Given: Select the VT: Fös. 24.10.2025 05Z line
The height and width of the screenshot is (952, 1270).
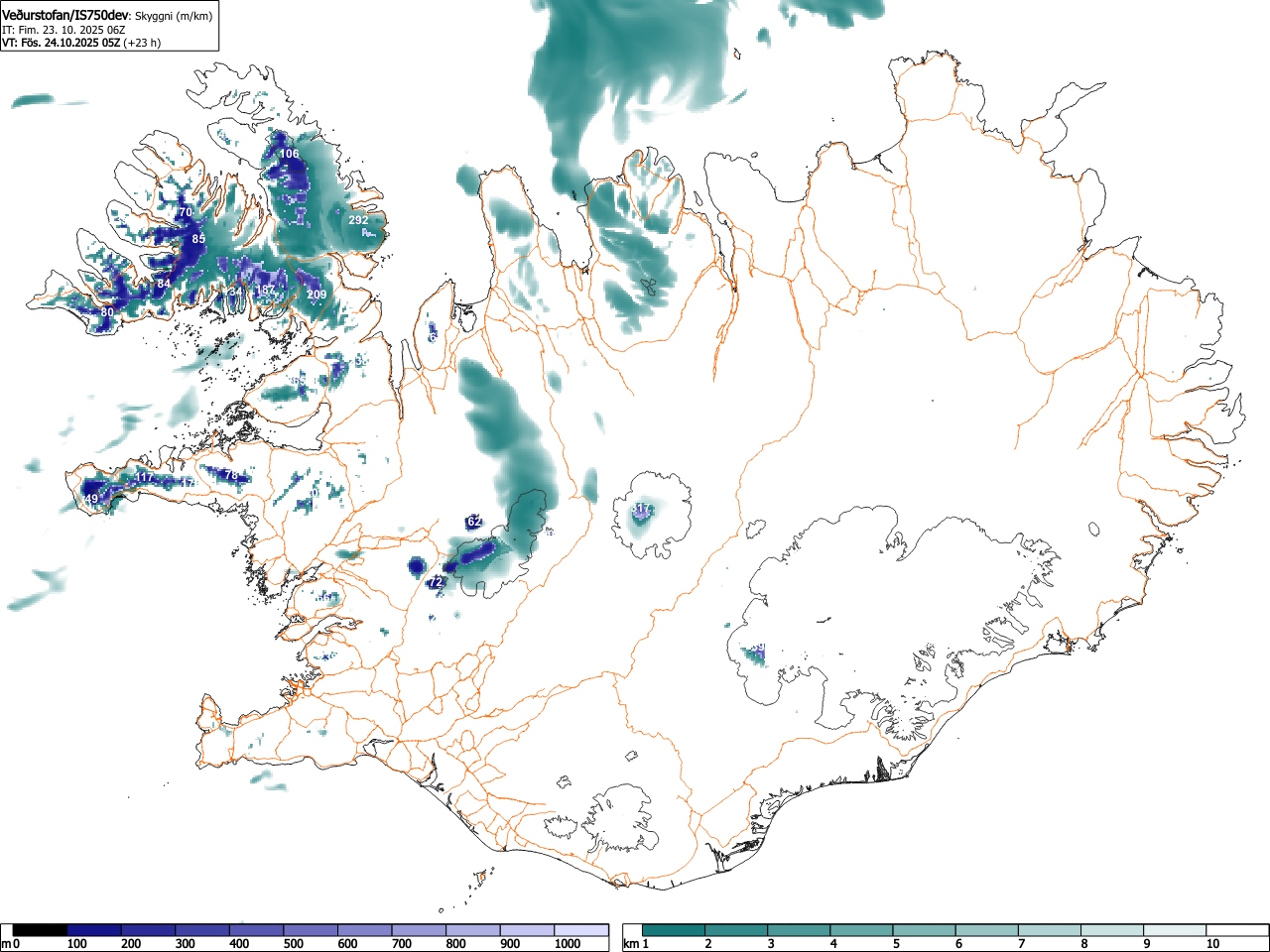Looking at the screenshot, I should click(80, 43).
